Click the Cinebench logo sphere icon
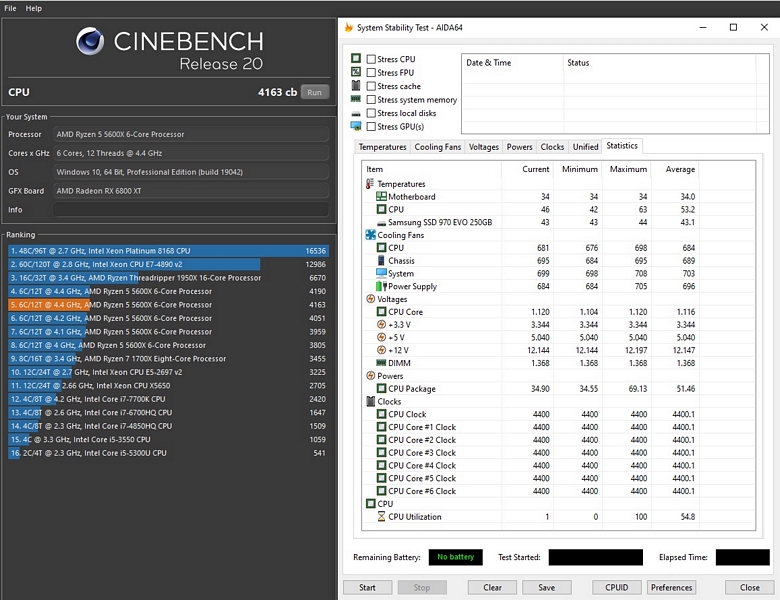The width and height of the screenshot is (780, 600). [90, 41]
